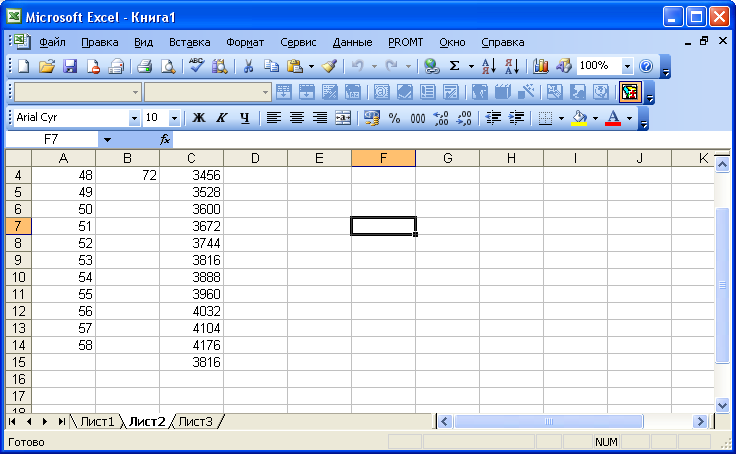Open the Правка menu
The height and width of the screenshot is (454, 736).
[100, 42]
